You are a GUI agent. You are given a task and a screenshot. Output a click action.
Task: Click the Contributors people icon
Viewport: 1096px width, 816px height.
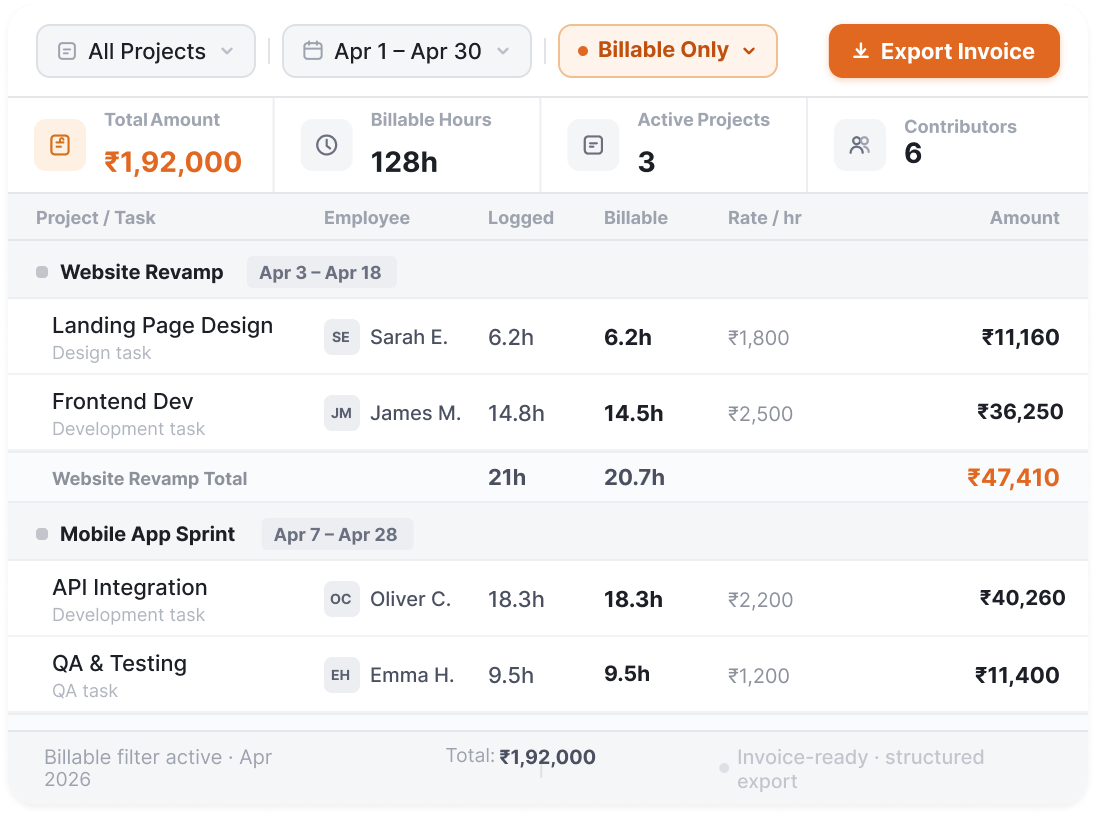(860, 145)
